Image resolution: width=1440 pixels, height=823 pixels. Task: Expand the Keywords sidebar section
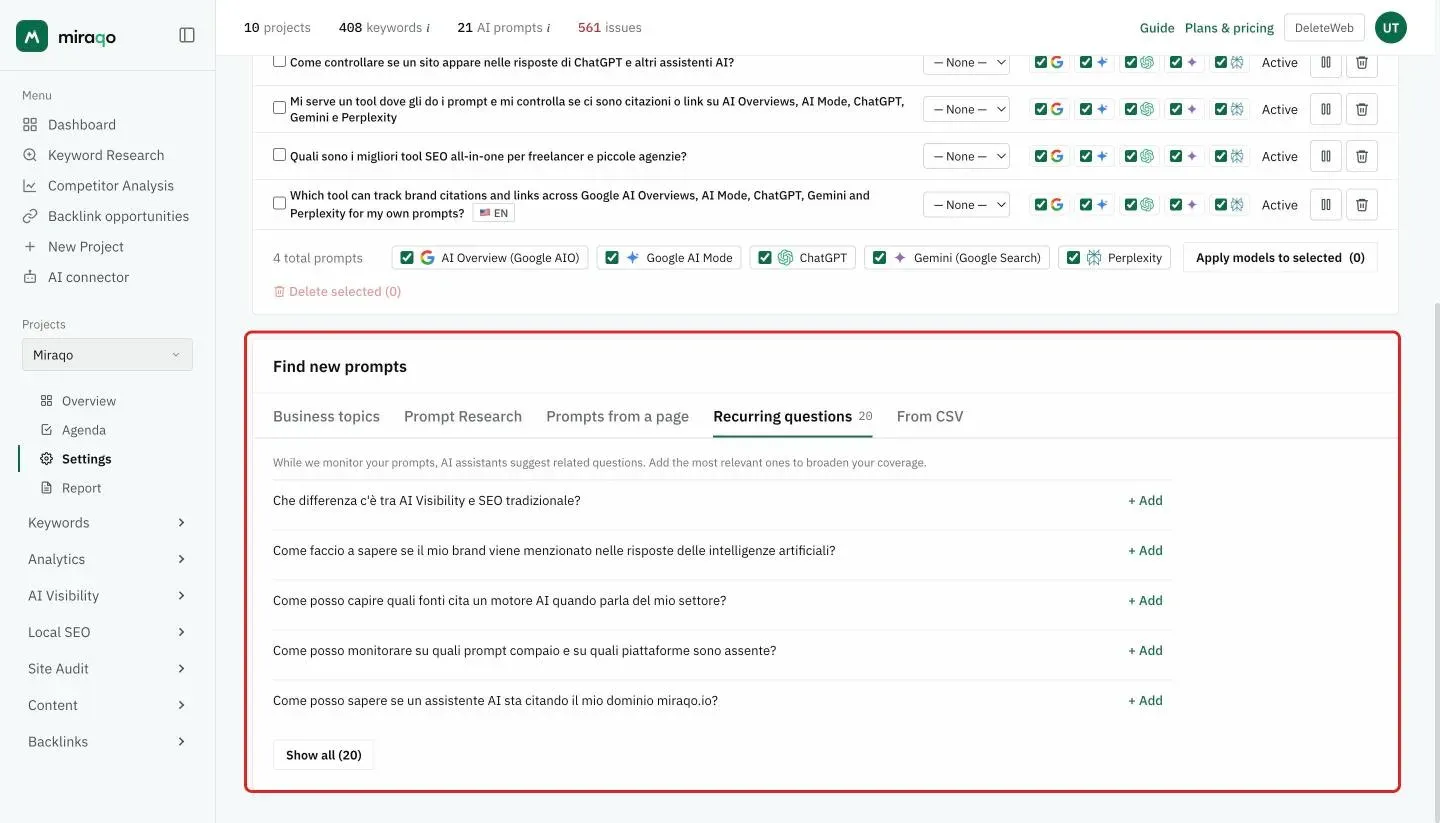(x=107, y=523)
